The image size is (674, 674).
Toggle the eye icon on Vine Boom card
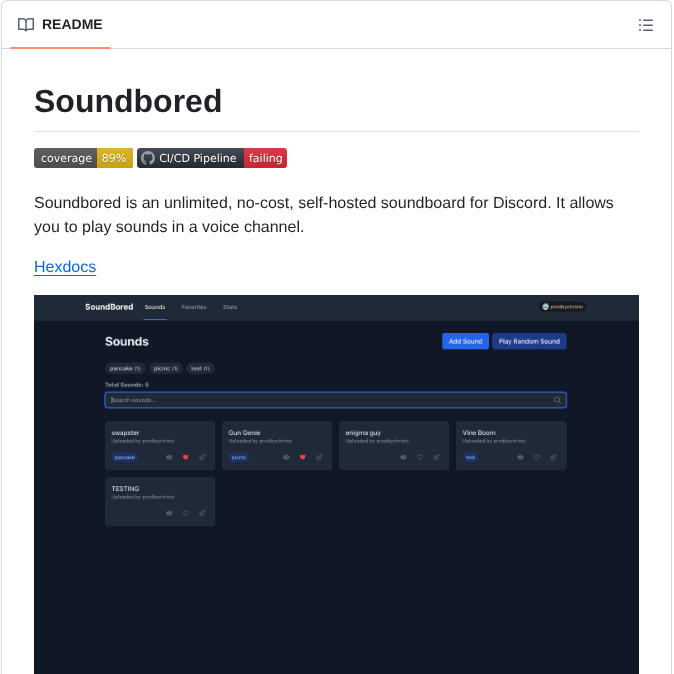(520, 457)
